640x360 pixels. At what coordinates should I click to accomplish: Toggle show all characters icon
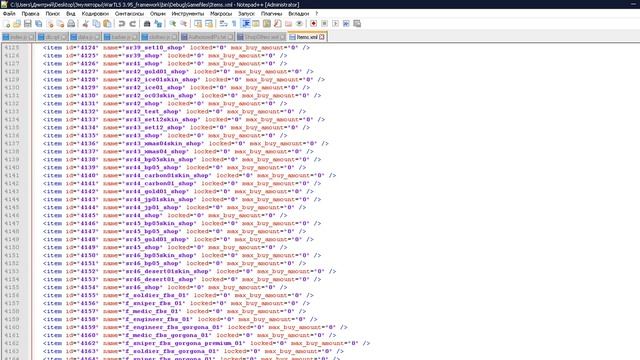(x=234, y=24)
